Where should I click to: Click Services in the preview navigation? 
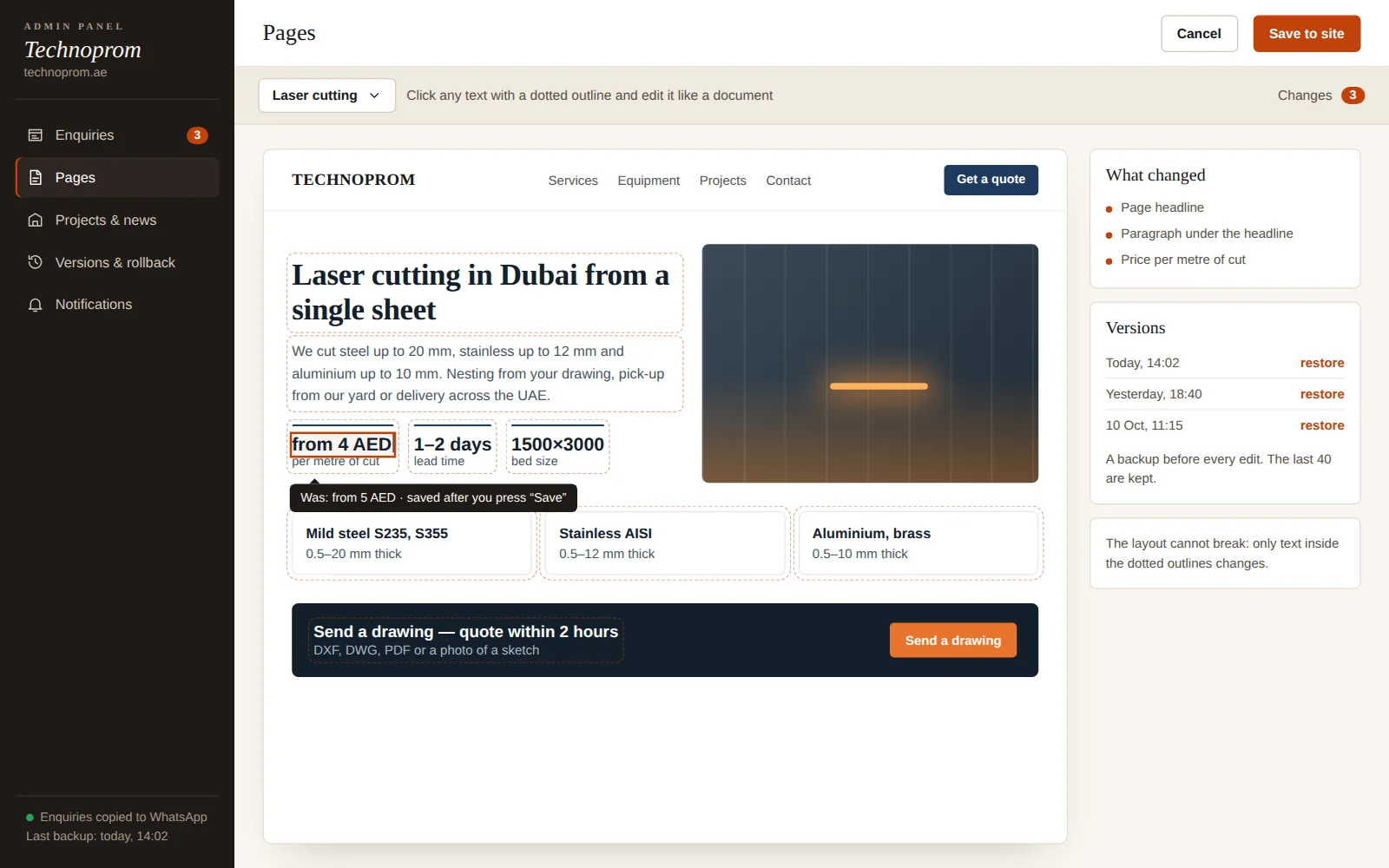tap(573, 181)
